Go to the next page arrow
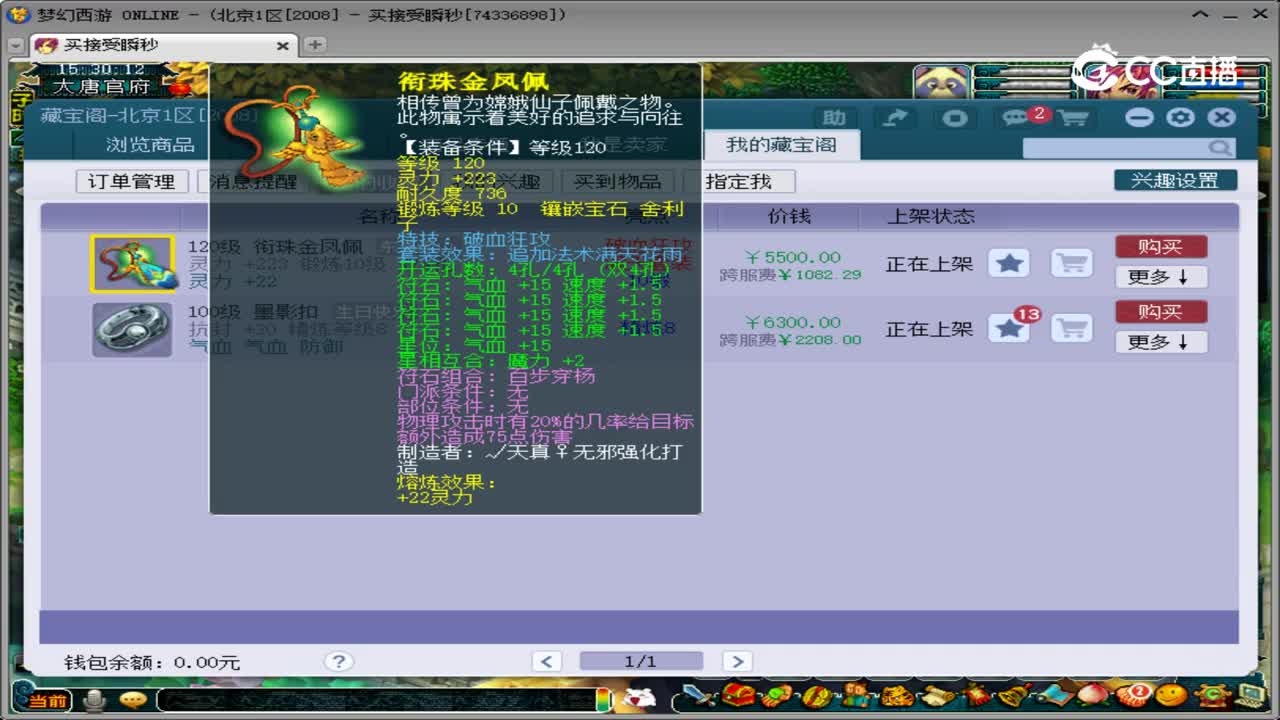This screenshot has height=720, width=1280. [x=736, y=661]
